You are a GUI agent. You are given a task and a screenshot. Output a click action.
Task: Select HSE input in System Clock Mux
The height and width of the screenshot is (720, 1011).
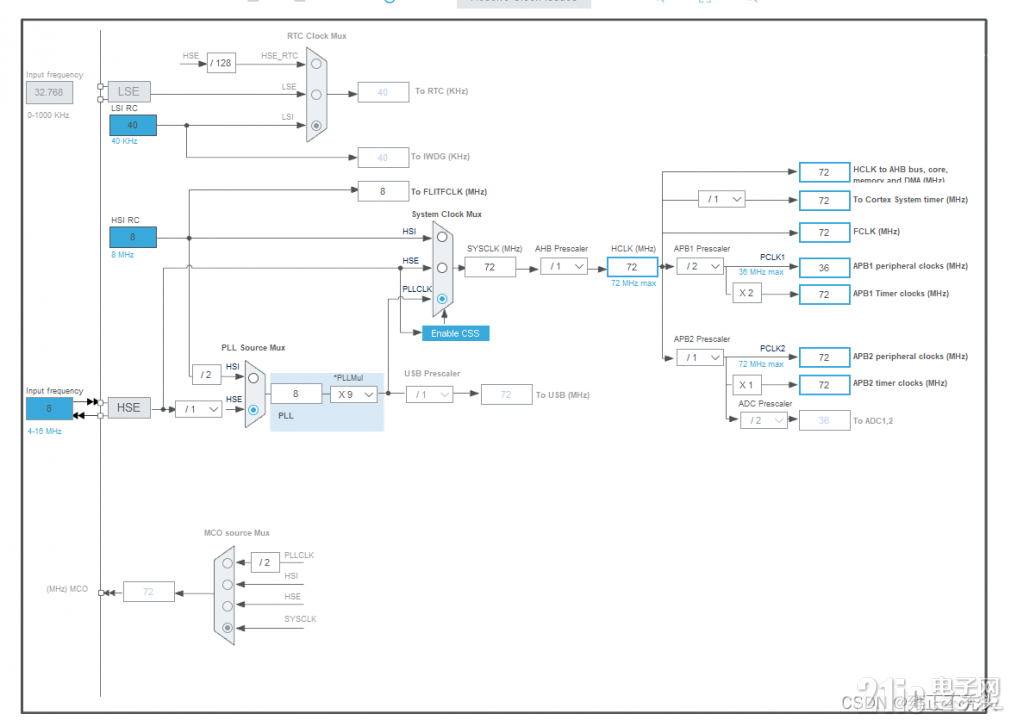tap(442, 268)
